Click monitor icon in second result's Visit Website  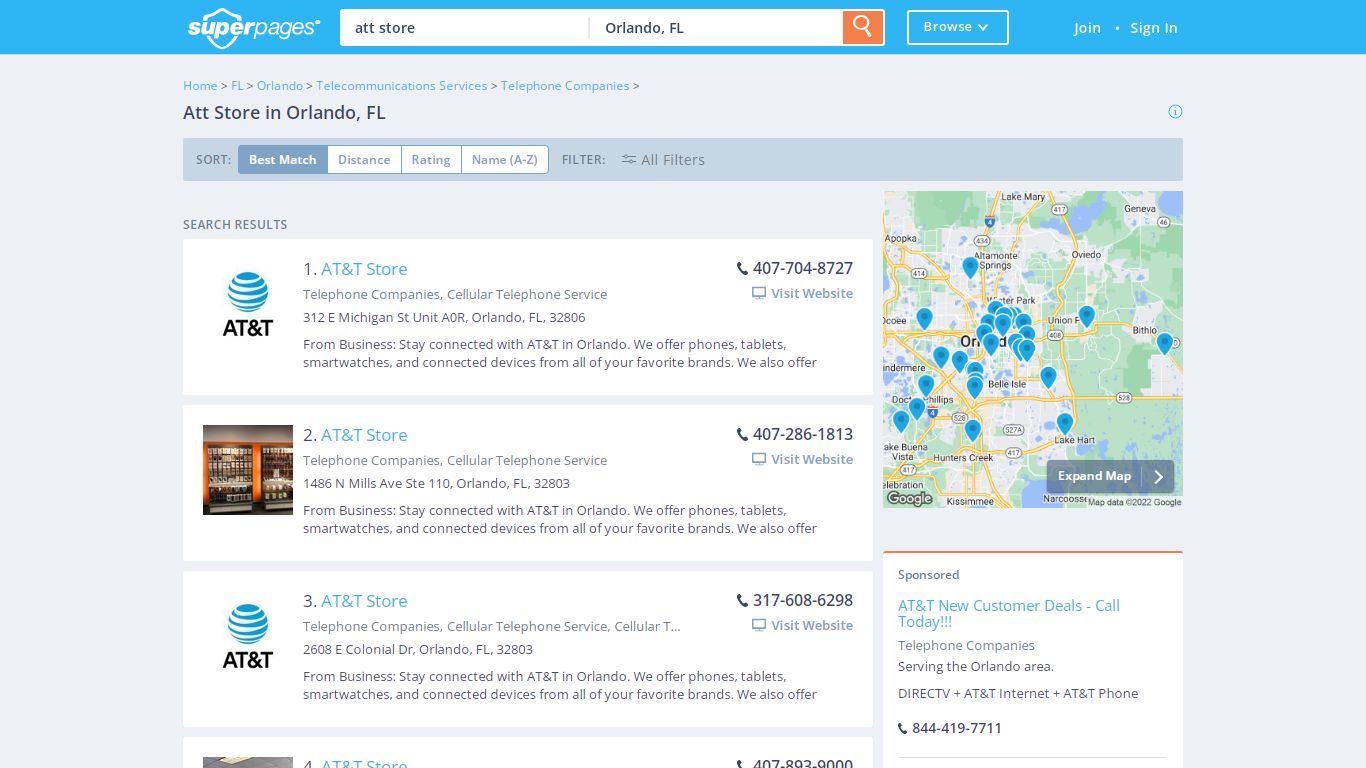point(759,460)
